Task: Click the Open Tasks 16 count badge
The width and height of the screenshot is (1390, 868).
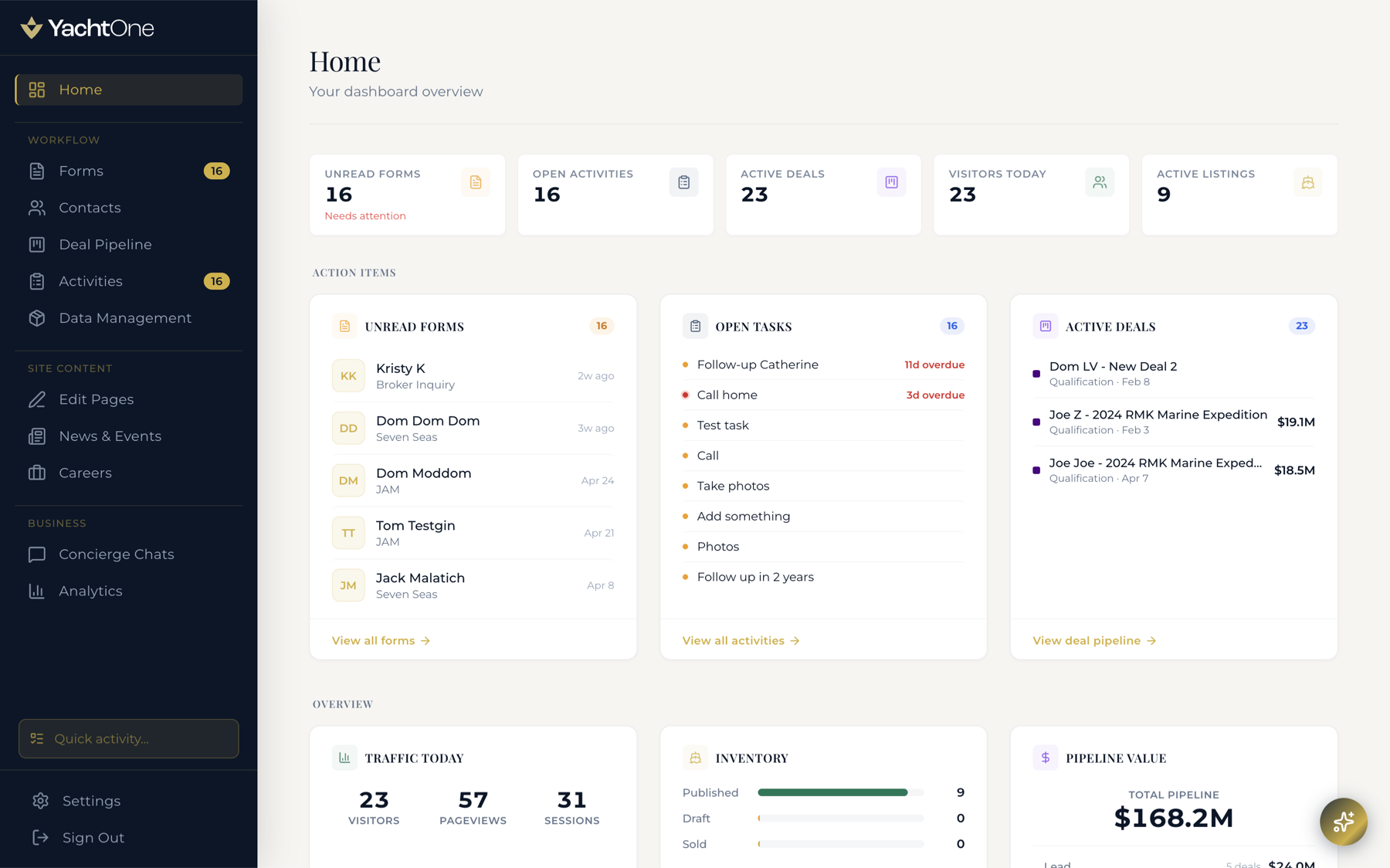Action: 951,326
